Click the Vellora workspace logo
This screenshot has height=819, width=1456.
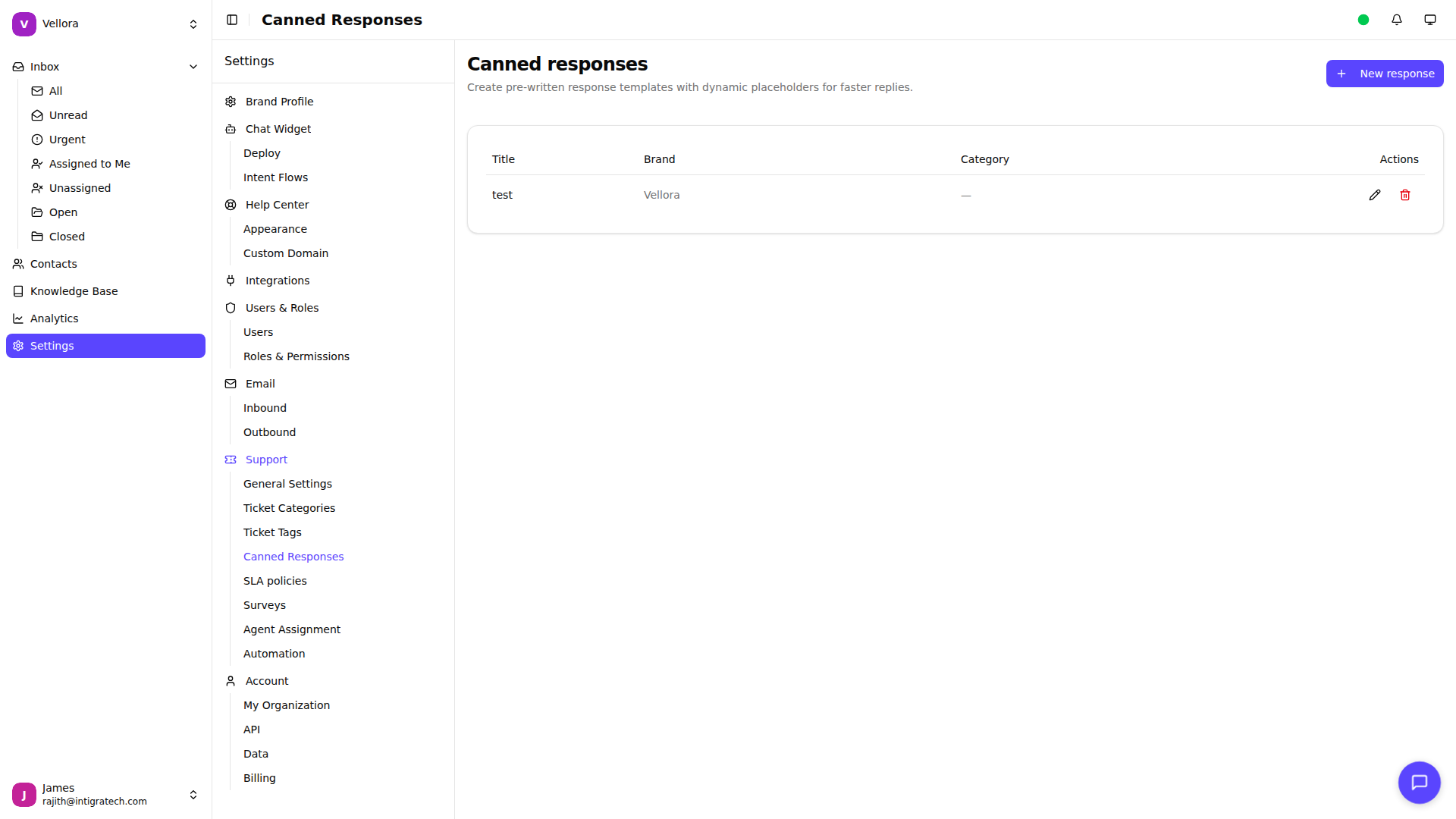click(24, 24)
